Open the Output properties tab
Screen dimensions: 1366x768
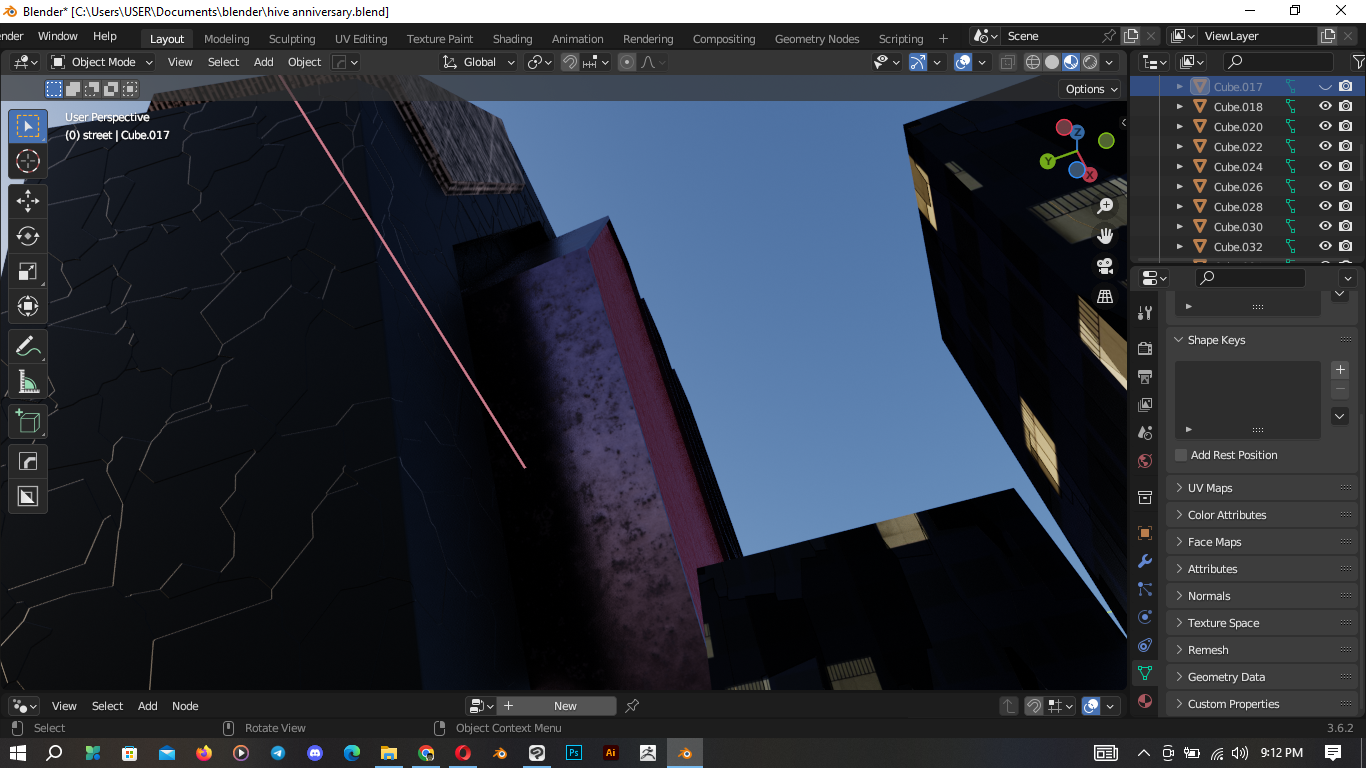1145,377
